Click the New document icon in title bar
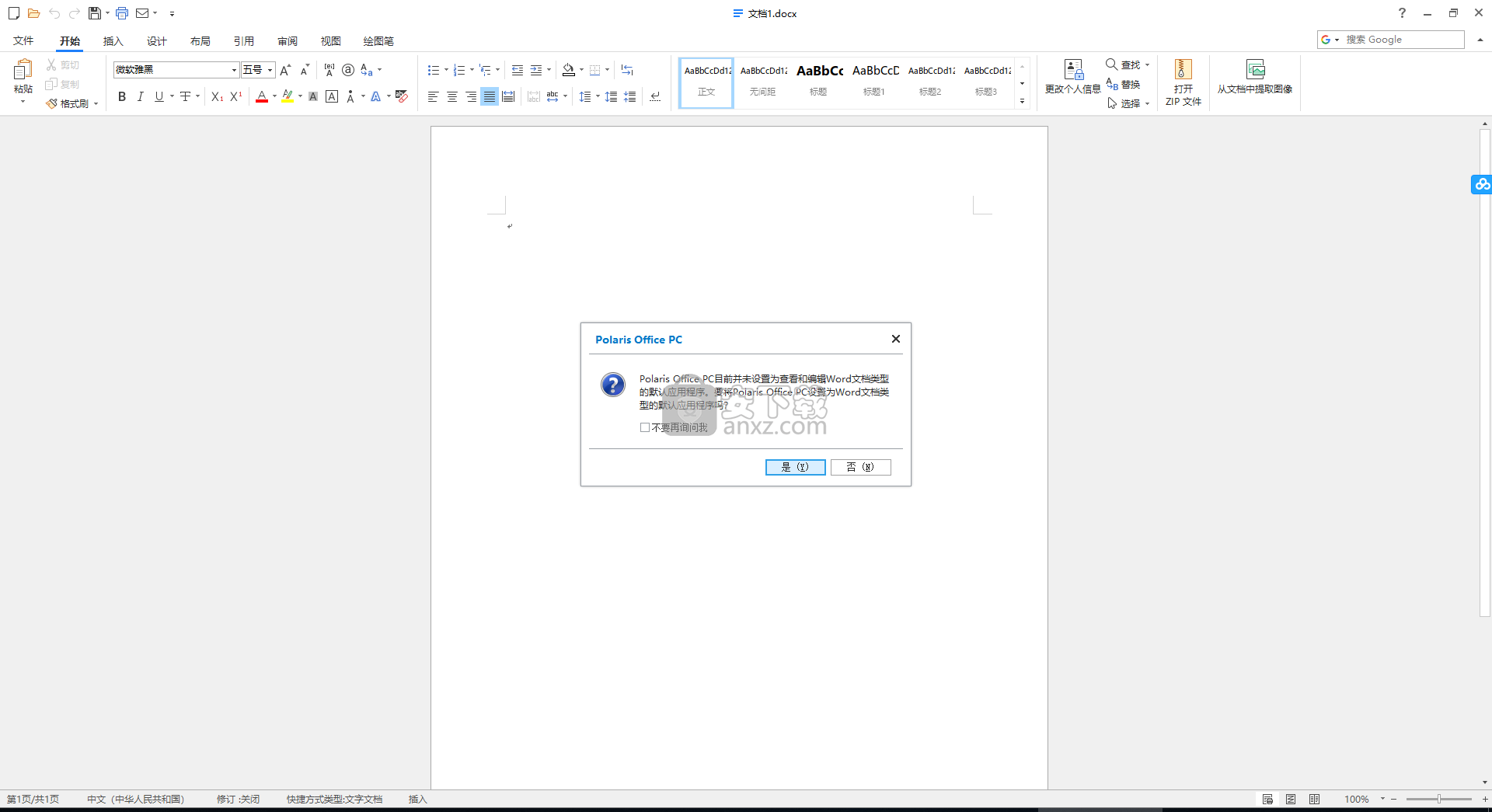The image size is (1492, 812). click(x=13, y=13)
